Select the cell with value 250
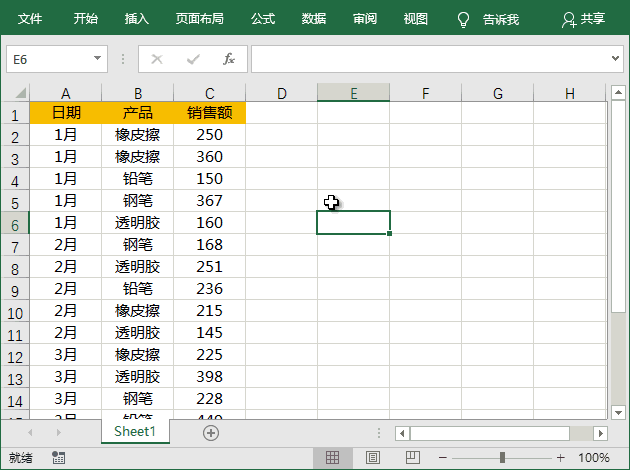 point(210,135)
